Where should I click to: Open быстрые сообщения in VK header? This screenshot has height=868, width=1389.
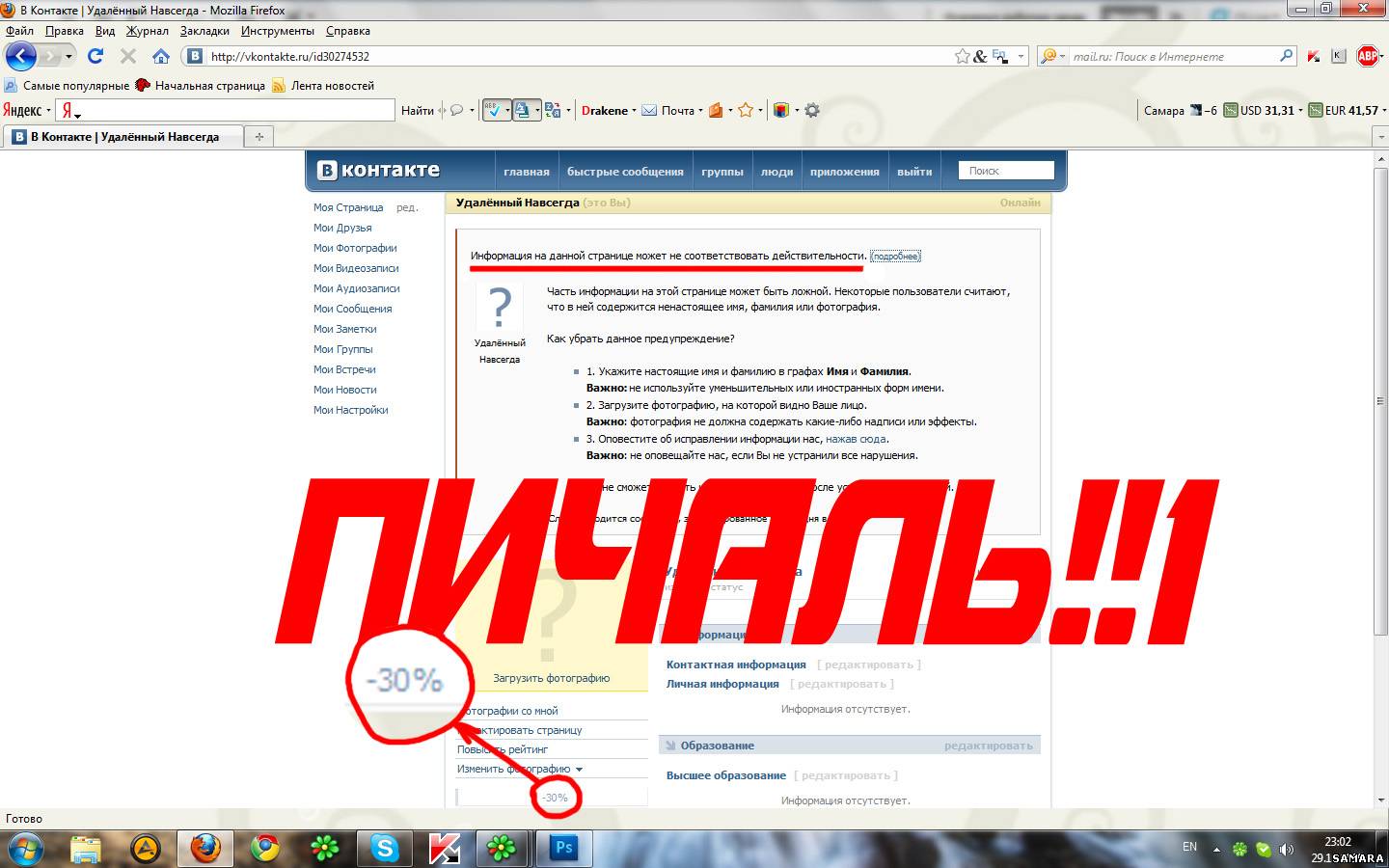coord(625,172)
